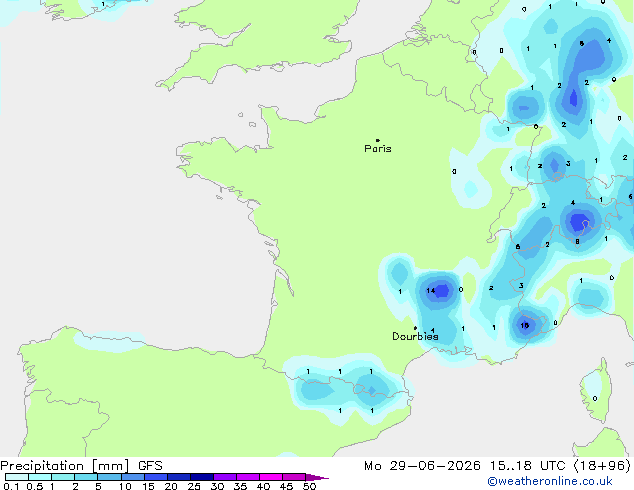Click the Dourbies location label

pos(415,336)
